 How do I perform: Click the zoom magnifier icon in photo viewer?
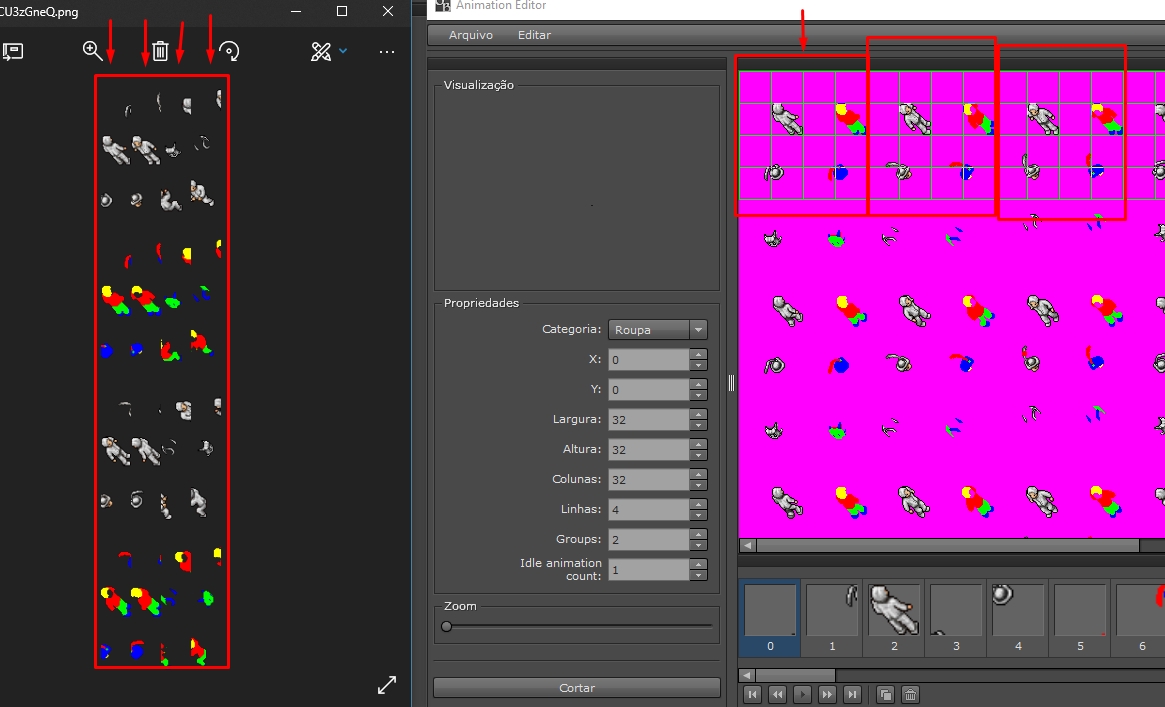click(x=92, y=50)
